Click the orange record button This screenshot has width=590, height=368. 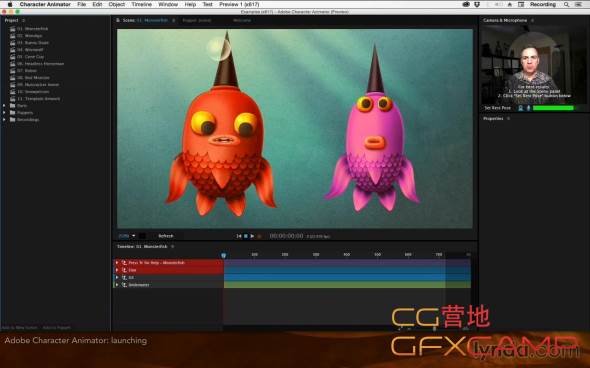click(259, 236)
